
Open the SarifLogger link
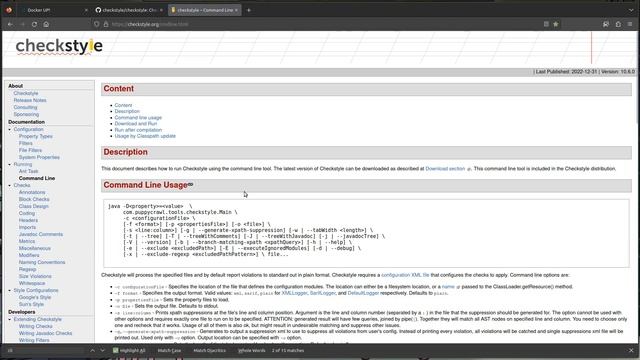[322, 293]
